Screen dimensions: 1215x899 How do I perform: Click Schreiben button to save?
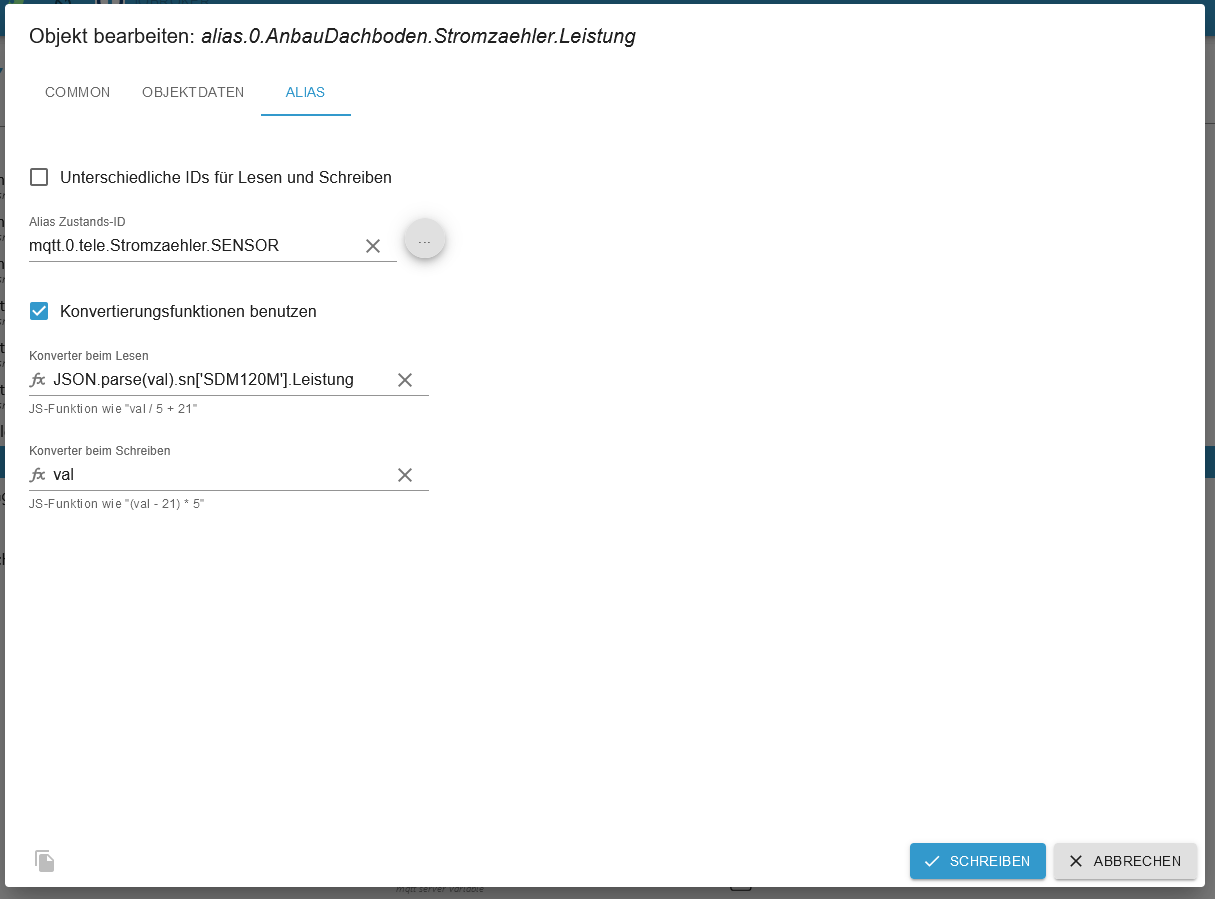[978, 861]
